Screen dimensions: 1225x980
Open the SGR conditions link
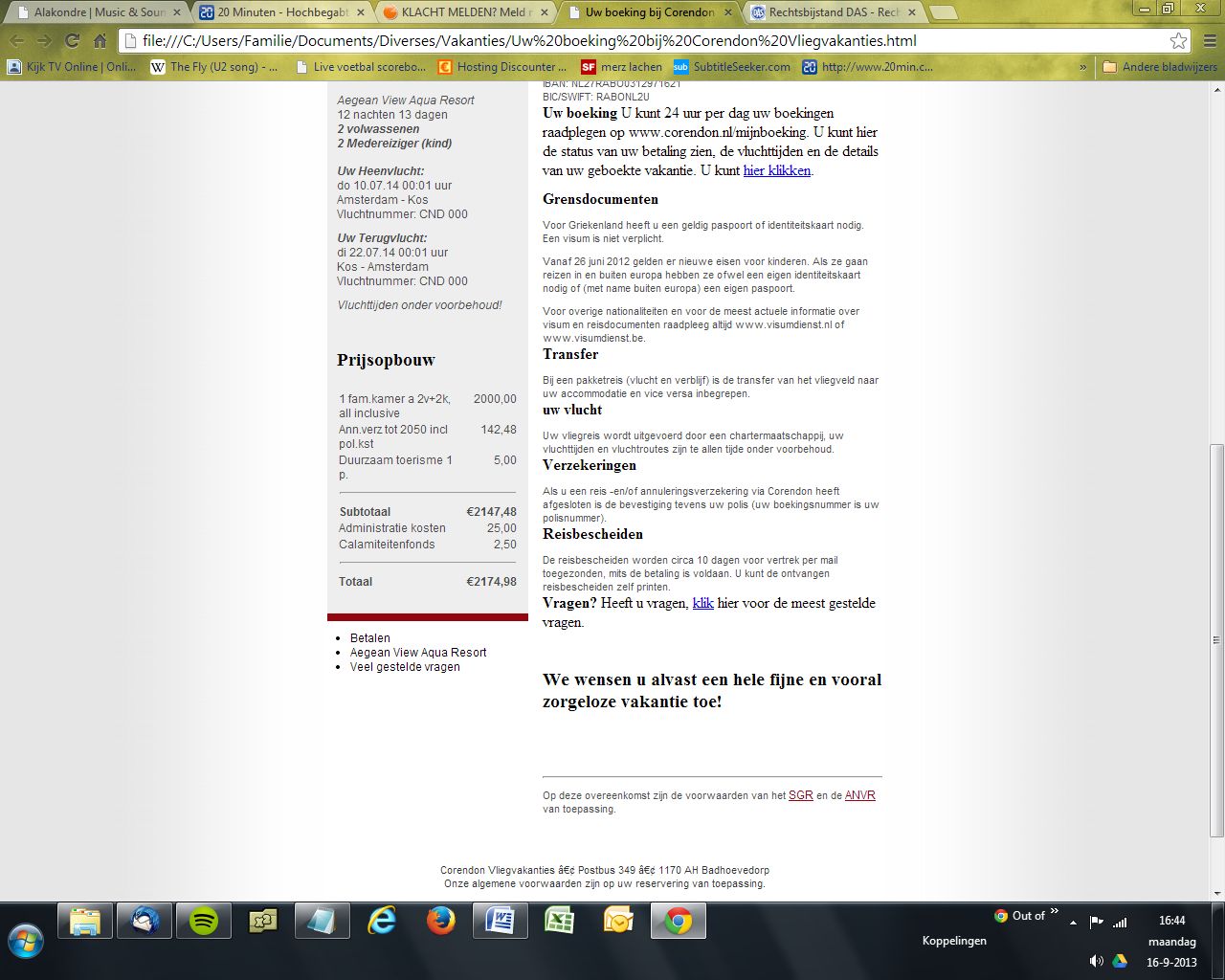click(800, 795)
